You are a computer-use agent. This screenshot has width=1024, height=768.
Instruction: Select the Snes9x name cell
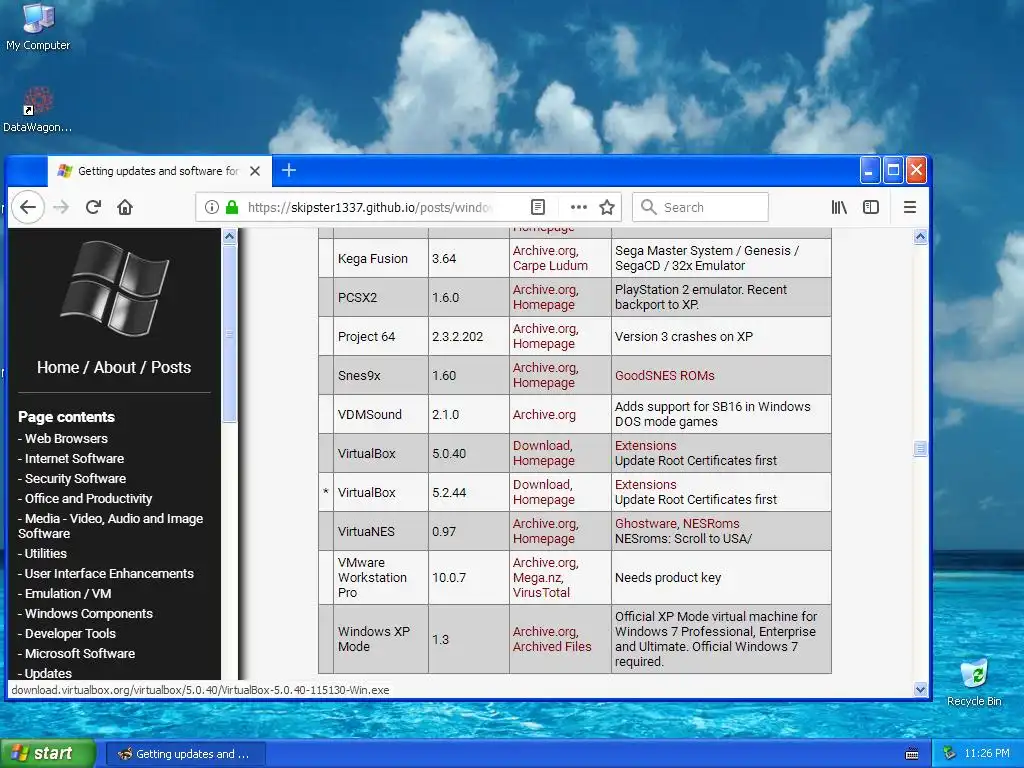pyautogui.click(x=381, y=376)
